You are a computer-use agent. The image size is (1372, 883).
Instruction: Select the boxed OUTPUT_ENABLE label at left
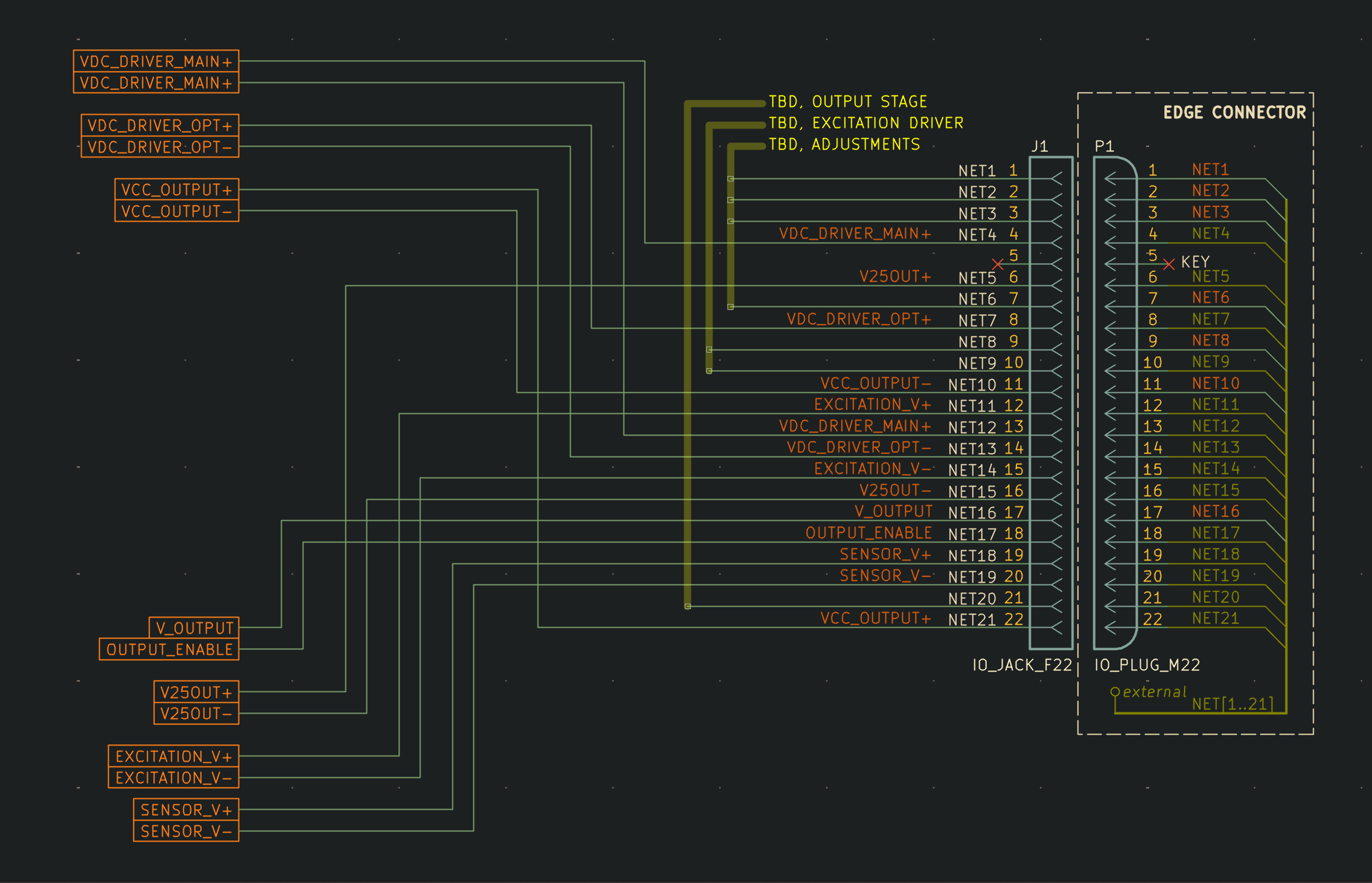169,649
